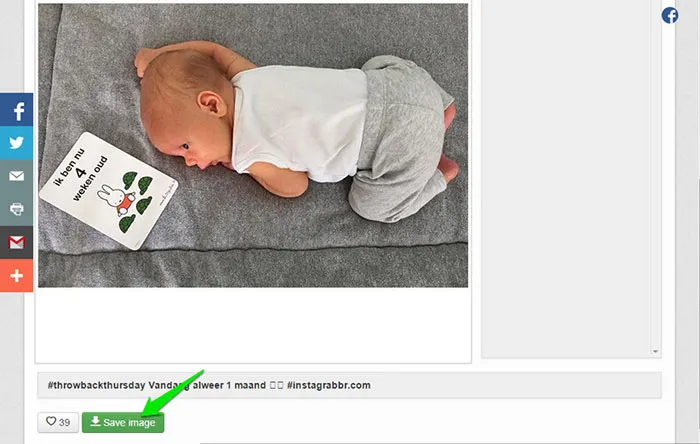
Task: Click the download arrow on Save image
Action: coord(95,421)
